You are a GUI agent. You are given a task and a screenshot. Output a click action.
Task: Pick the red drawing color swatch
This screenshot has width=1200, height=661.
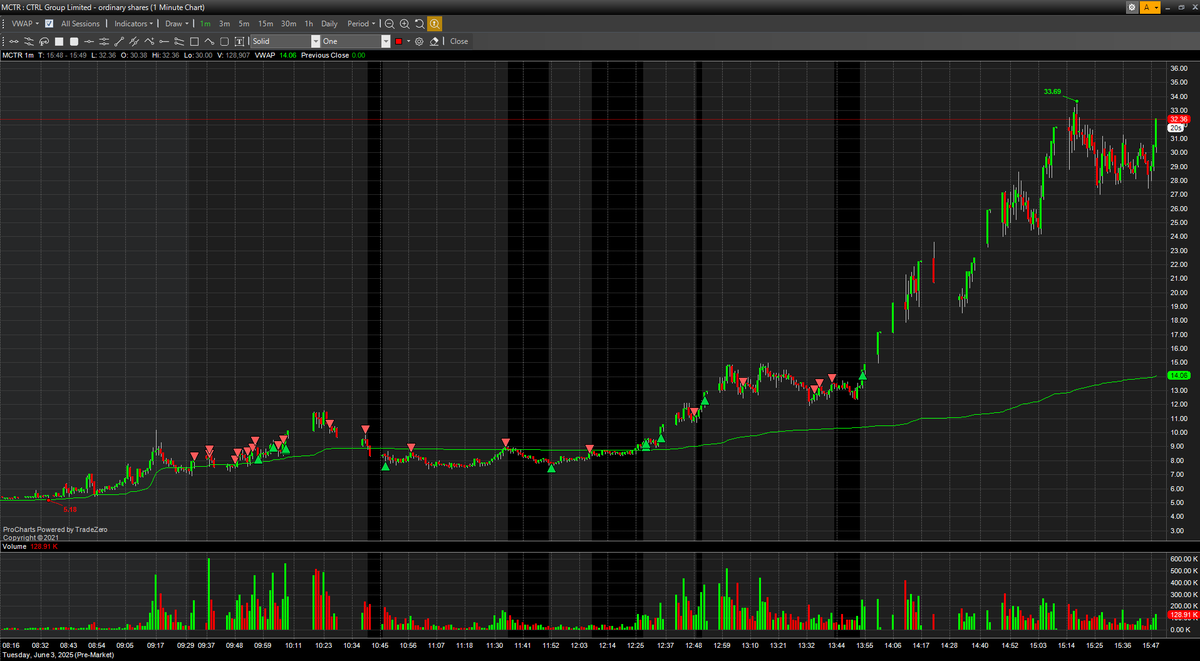[398, 41]
